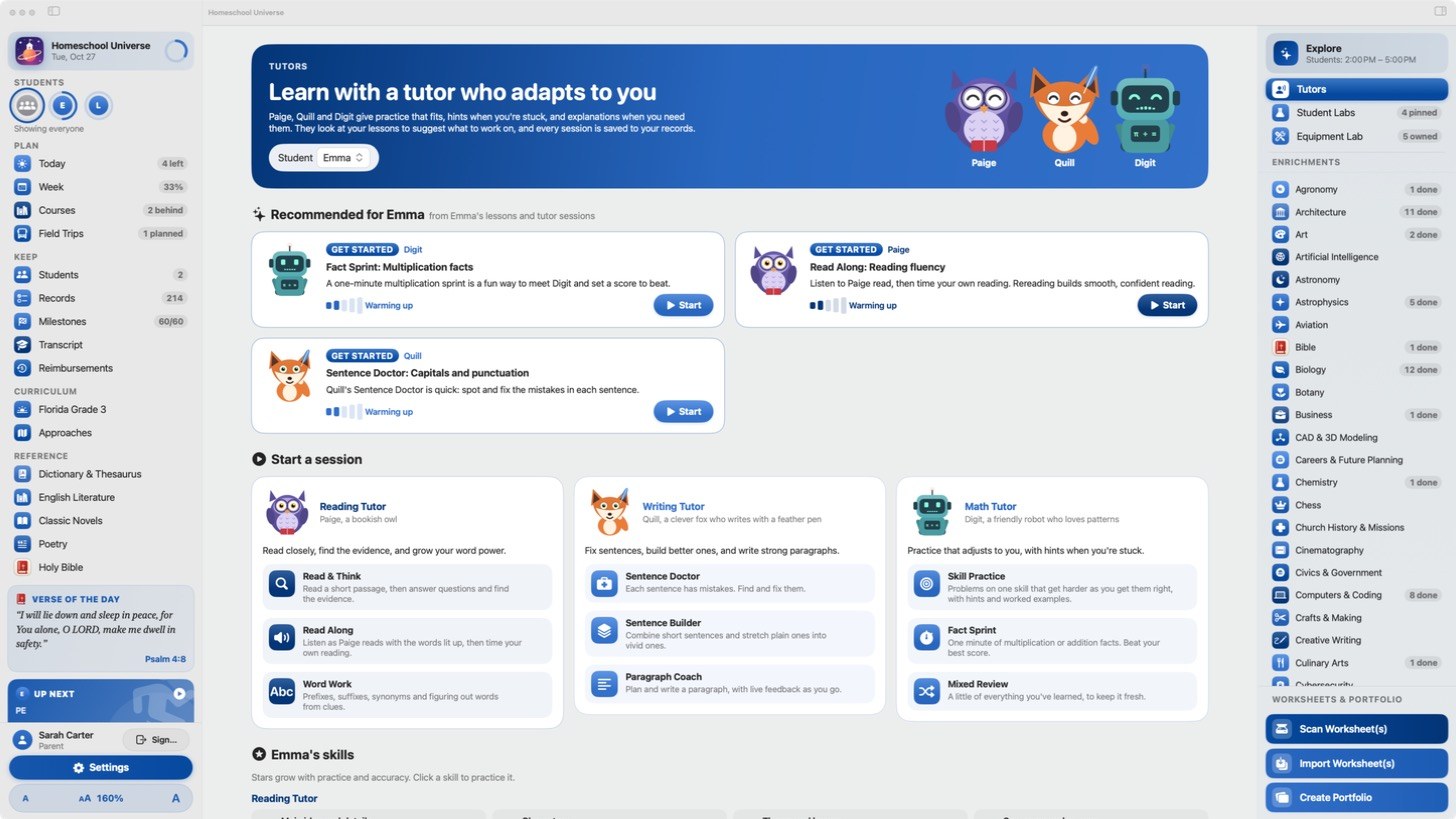The height and width of the screenshot is (819, 1456).
Task: Open the Student Emma dropdown
Action: (344, 158)
